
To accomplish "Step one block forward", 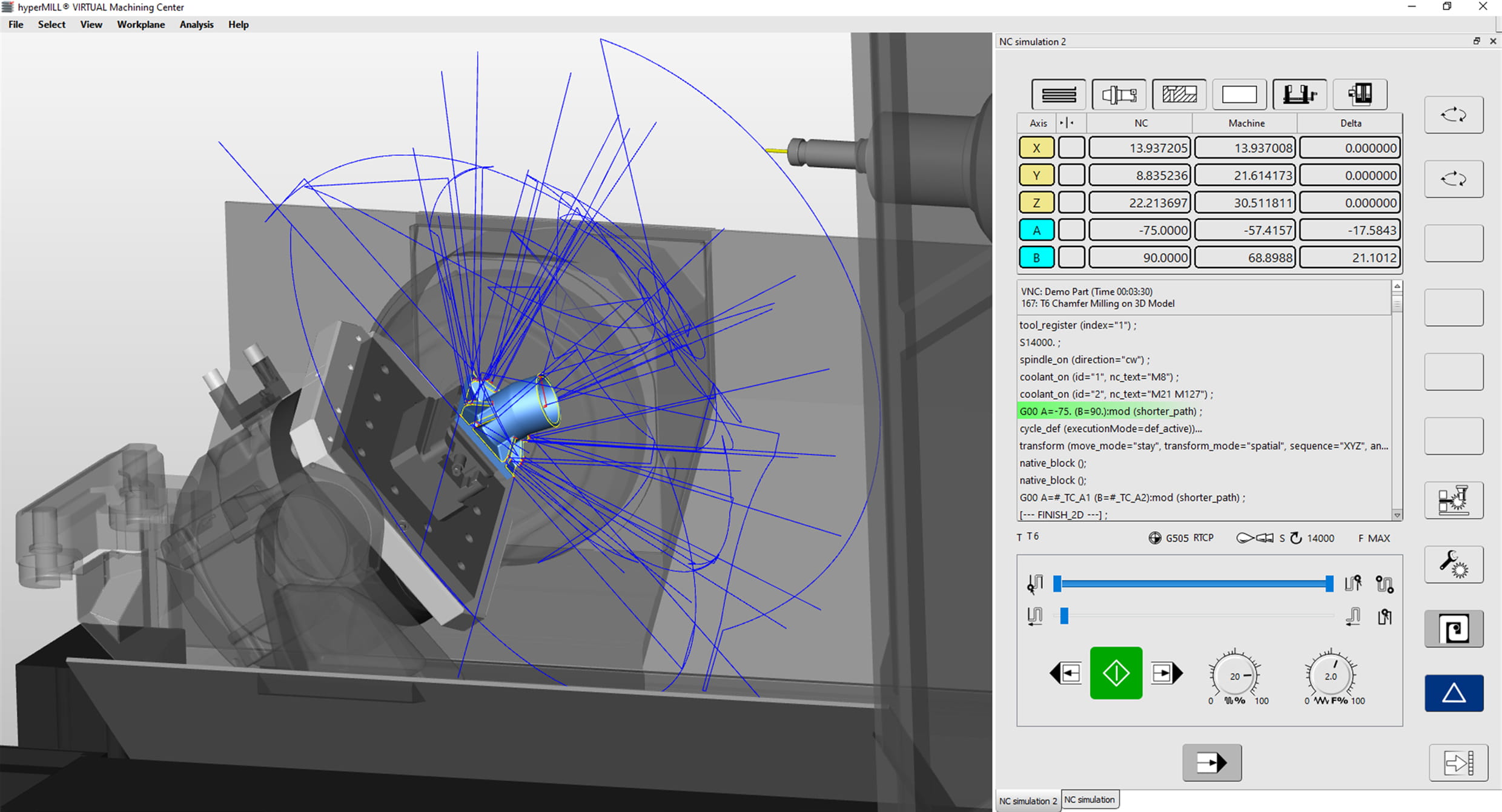I will coord(1166,673).
